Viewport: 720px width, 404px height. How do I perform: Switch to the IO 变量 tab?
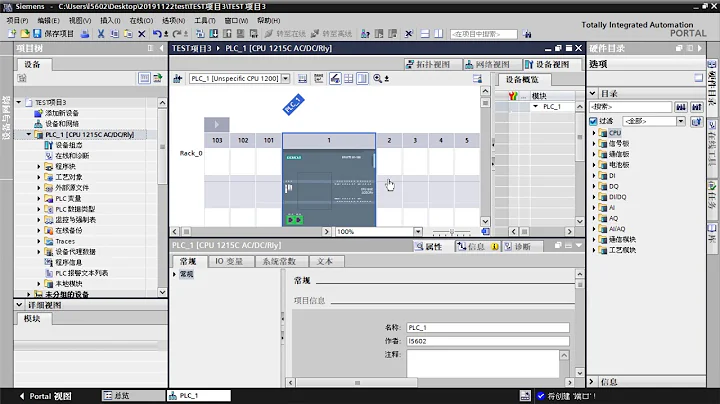pos(229,261)
